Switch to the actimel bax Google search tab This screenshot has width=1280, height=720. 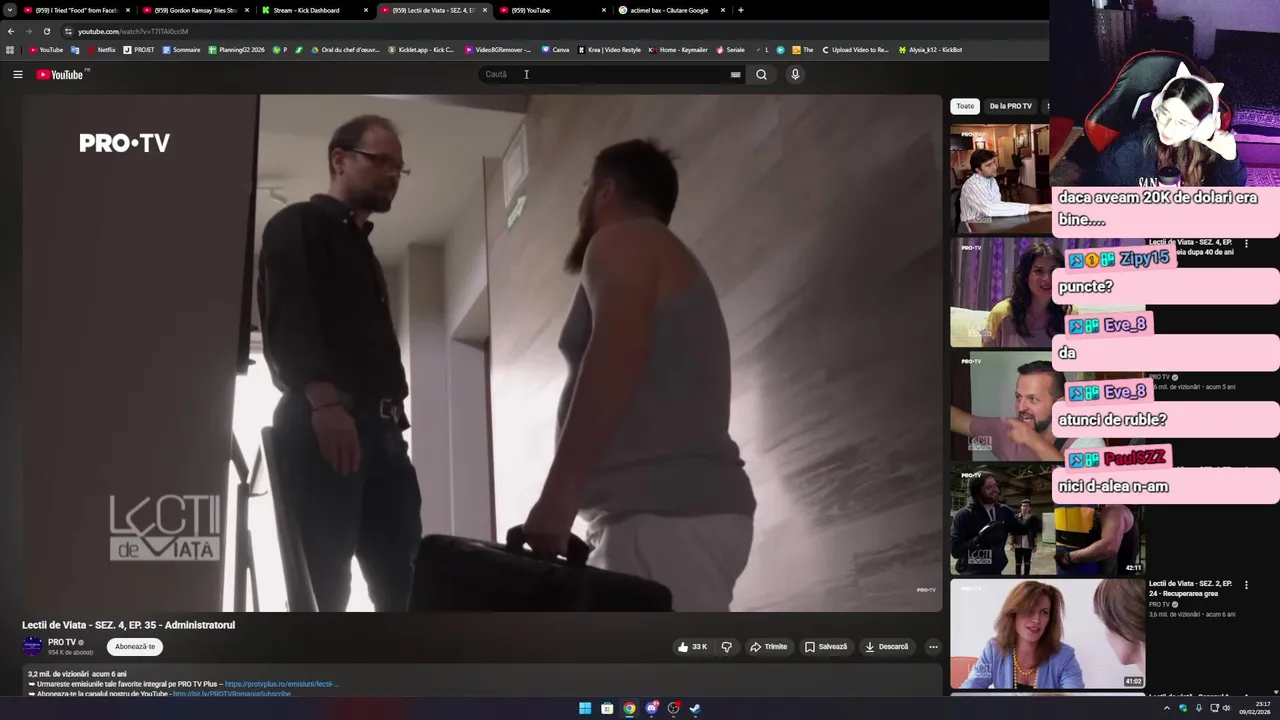(x=669, y=10)
